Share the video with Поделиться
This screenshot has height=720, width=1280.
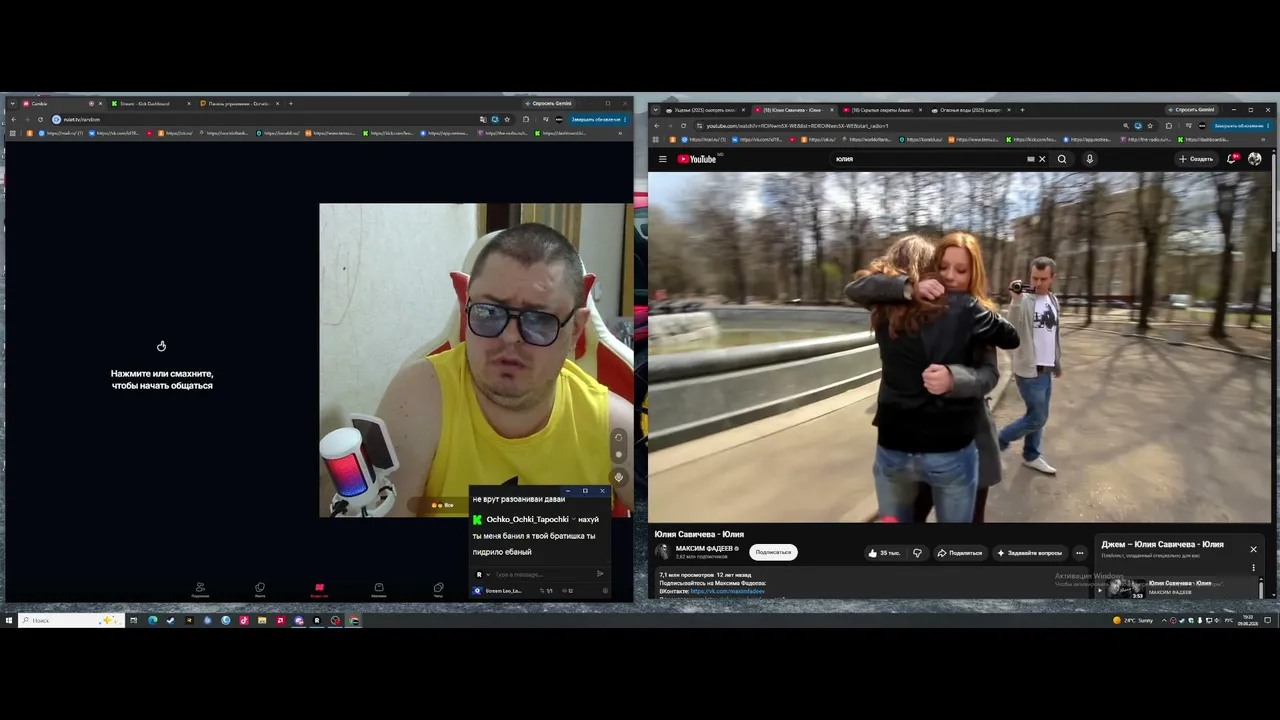point(959,553)
